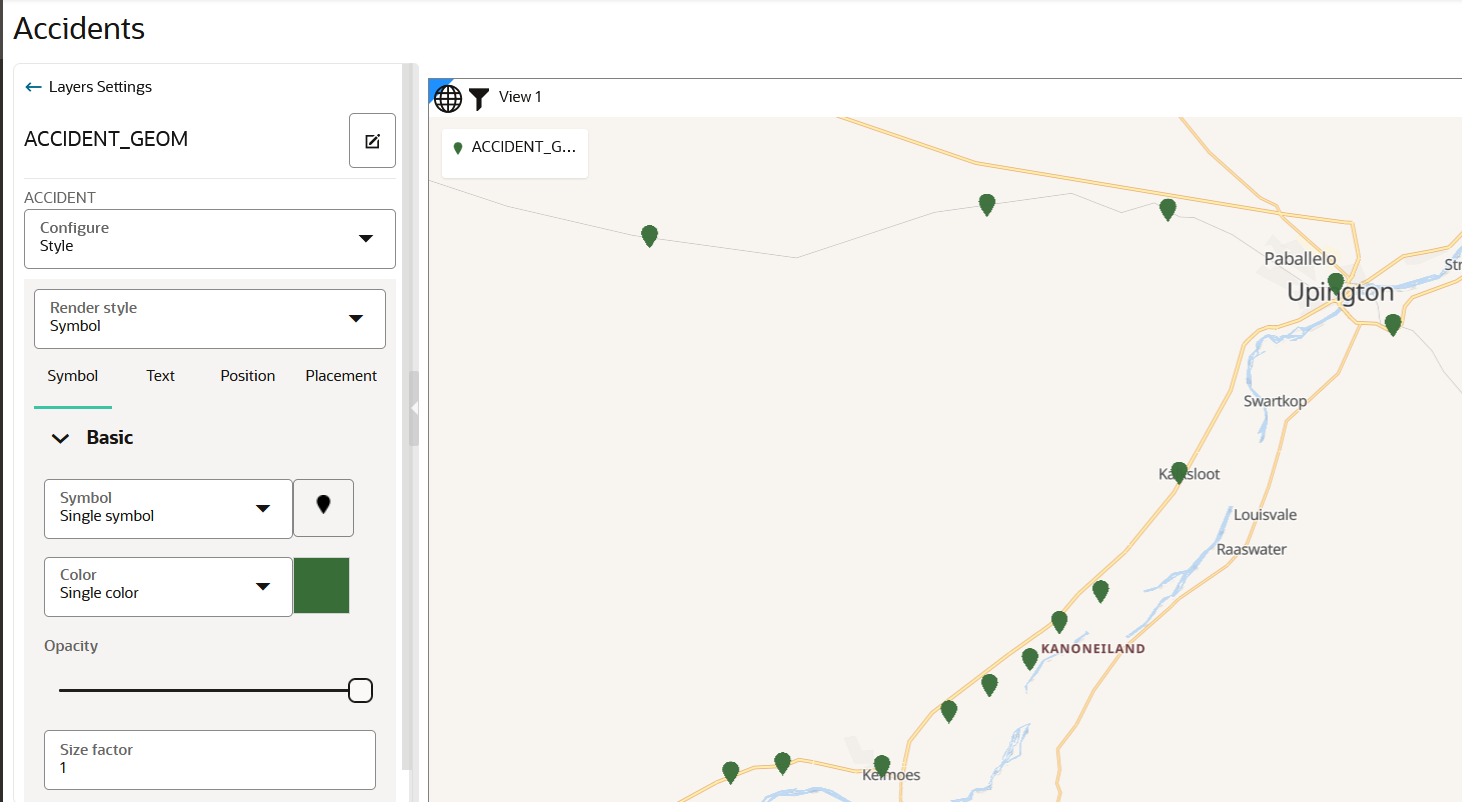Viewport: 1462px width, 802px height.
Task: Switch to the Text tab
Action: (x=160, y=376)
